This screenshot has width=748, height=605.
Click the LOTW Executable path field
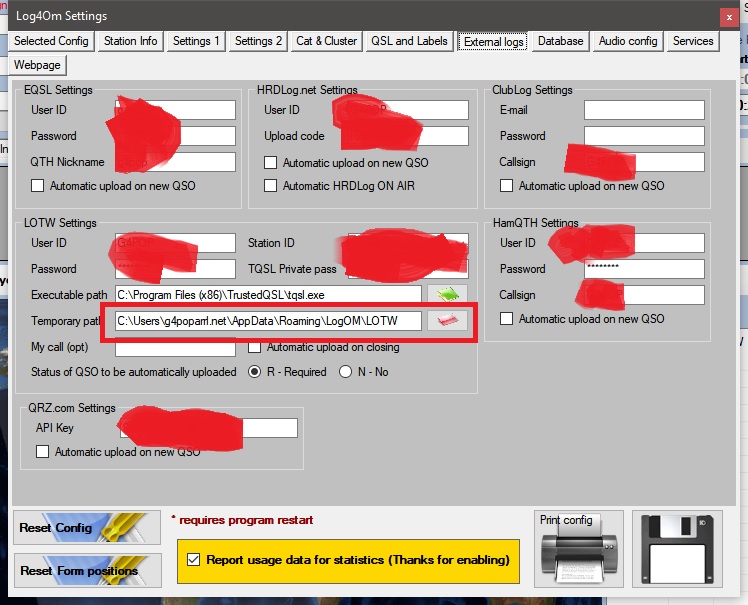pos(269,295)
